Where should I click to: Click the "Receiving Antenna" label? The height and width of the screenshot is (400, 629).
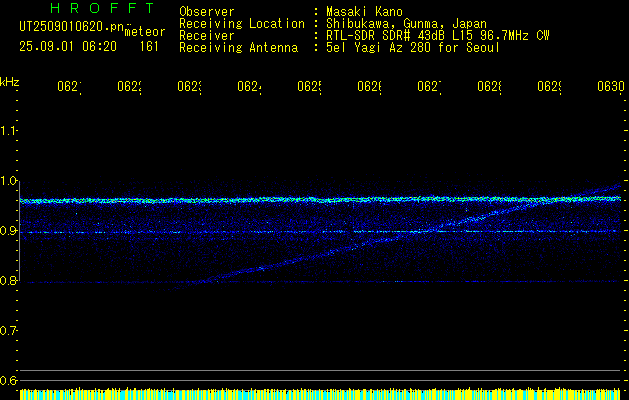[x=238, y=48]
